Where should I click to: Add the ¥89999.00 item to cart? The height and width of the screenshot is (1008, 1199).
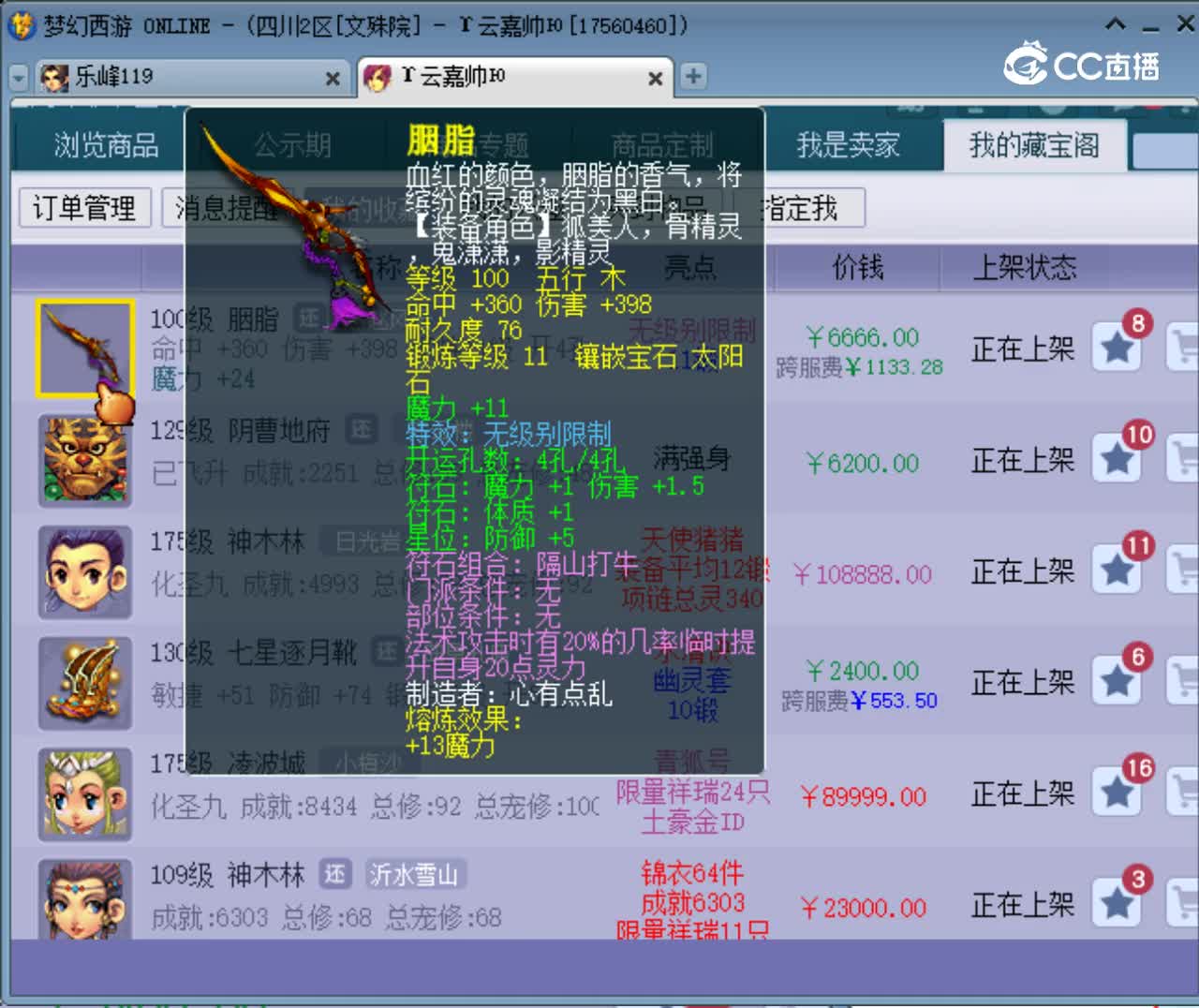(x=1183, y=793)
